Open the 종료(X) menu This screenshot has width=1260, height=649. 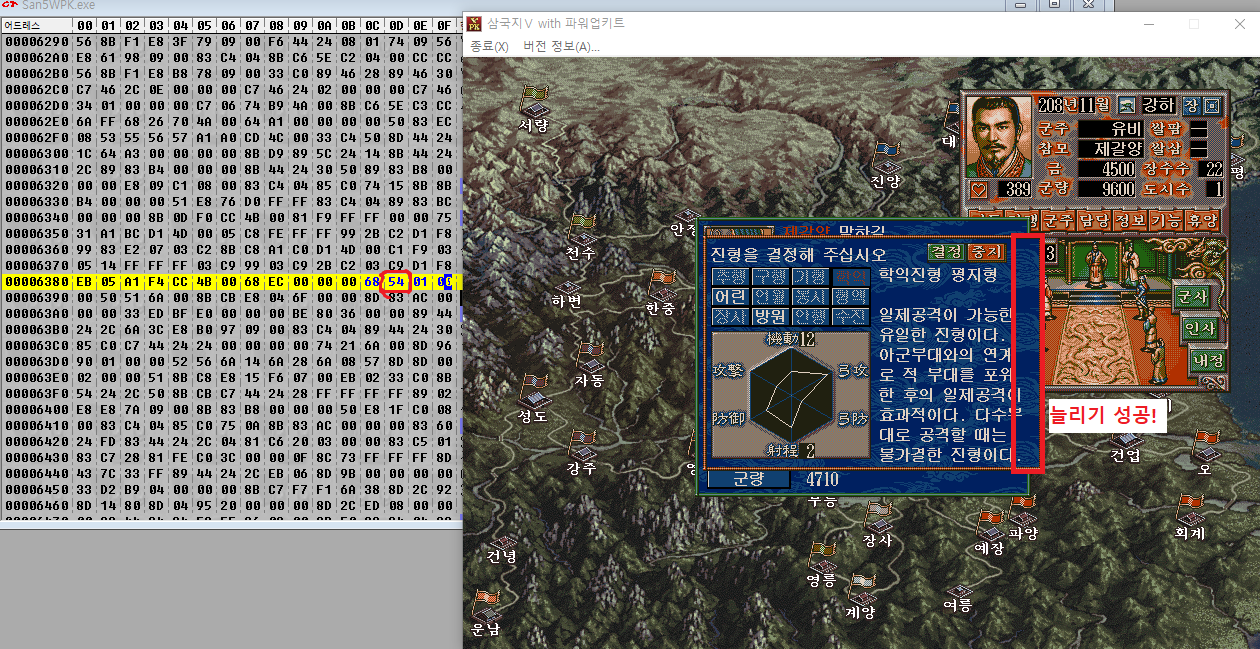coord(489,47)
